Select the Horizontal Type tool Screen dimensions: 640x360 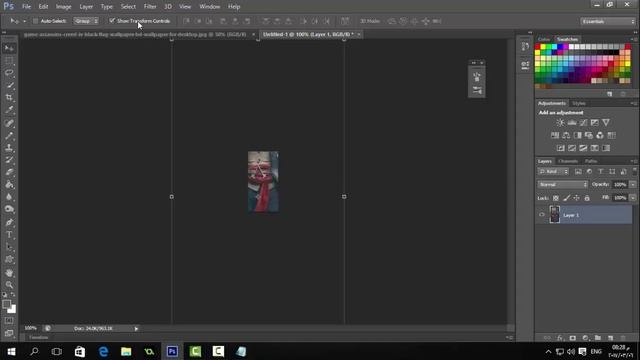point(9,235)
